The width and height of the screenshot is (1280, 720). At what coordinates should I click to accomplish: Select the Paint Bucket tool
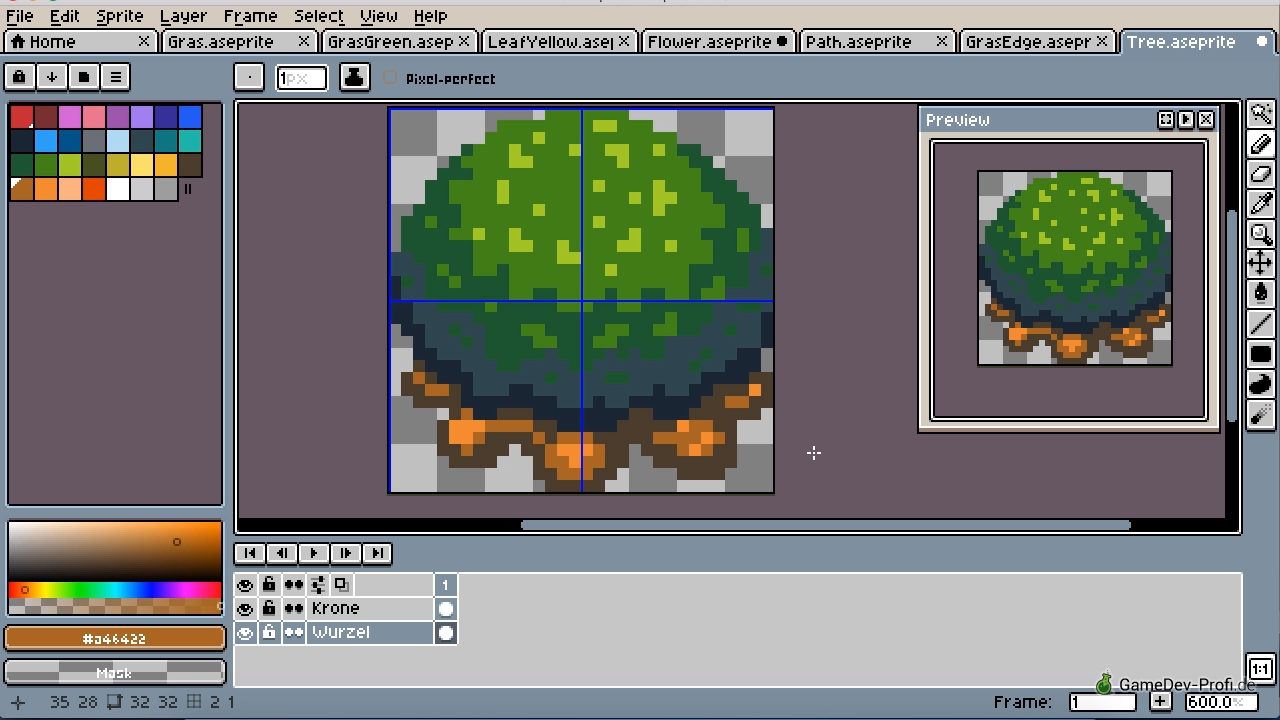1260,294
